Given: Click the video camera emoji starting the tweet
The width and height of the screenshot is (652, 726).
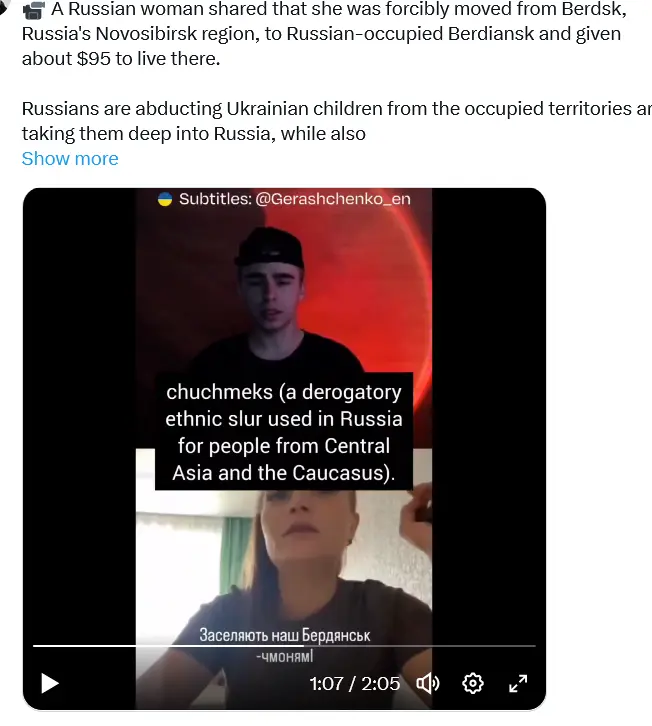Looking at the screenshot, I should pos(34,10).
